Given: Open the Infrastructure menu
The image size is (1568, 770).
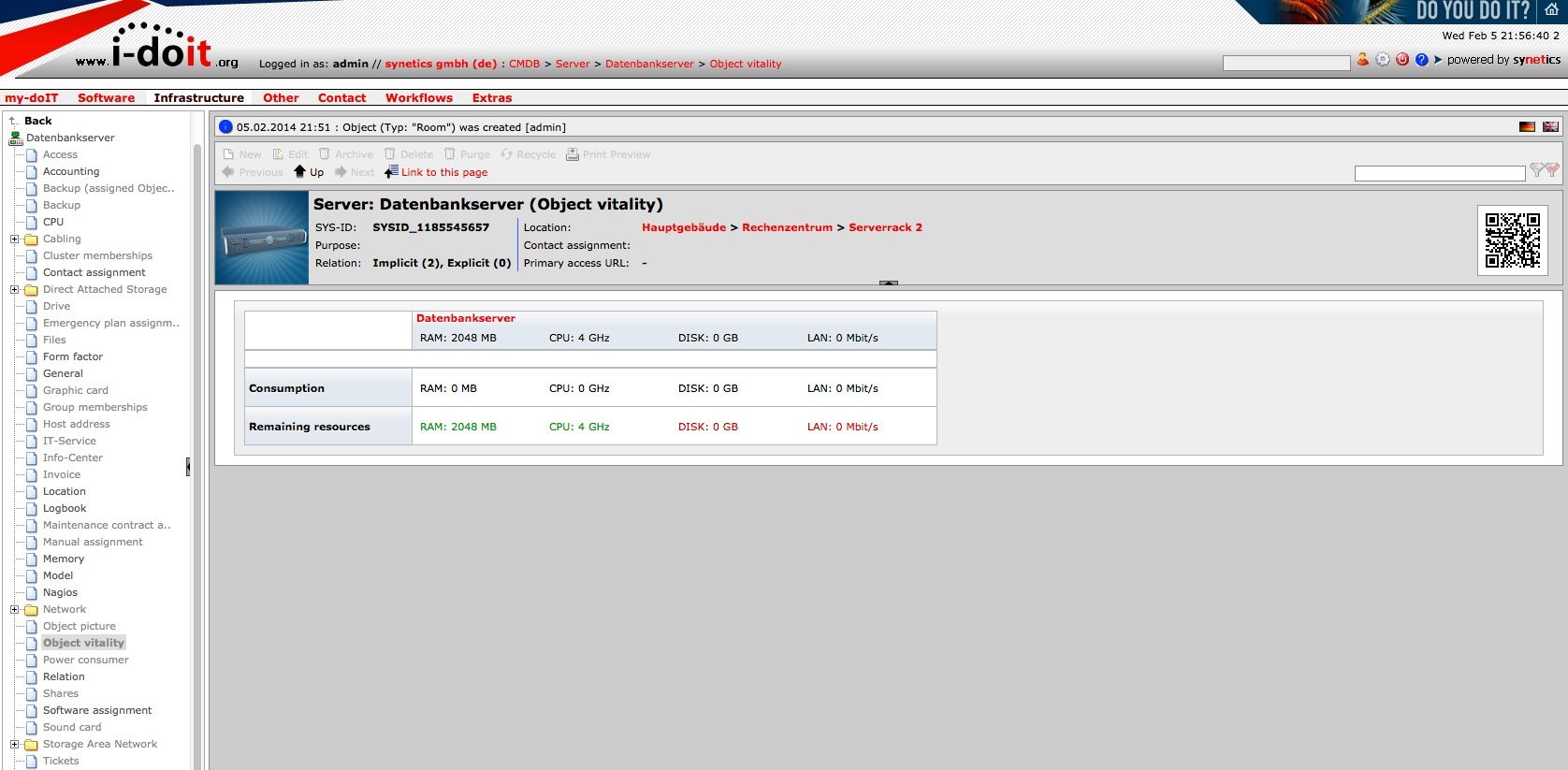Looking at the screenshot, I should [198, 97].
